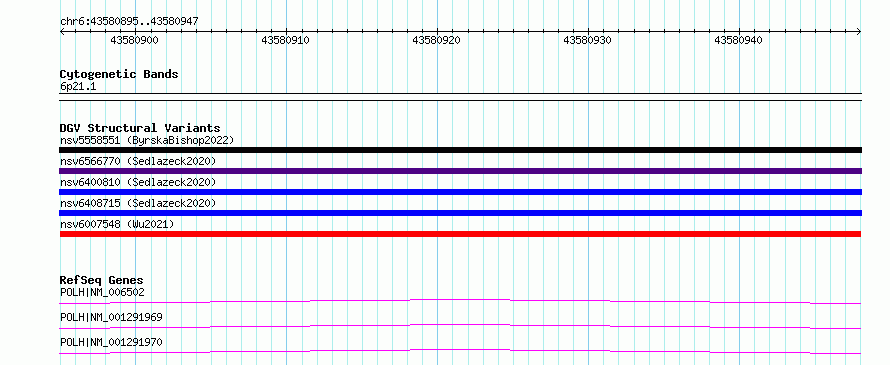Open the DGV Structural Variants track title

[140, 128]
